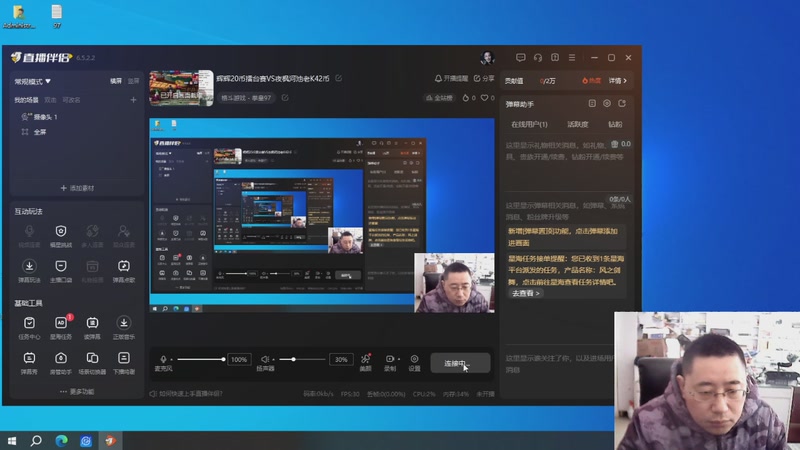Open 美颜 beauty filter settings
Viewport: 800px width, 450px height.
365,362
